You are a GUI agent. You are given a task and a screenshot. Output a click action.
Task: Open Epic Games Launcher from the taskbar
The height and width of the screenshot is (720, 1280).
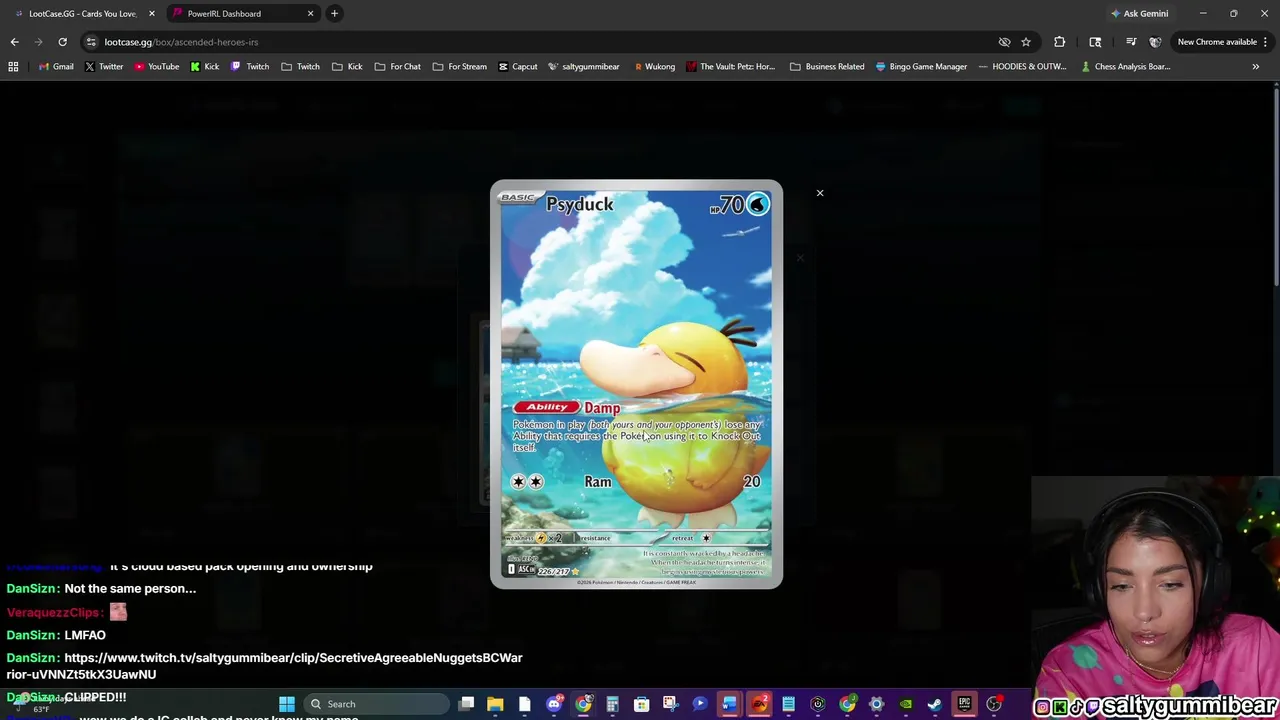tap(964, 704)
